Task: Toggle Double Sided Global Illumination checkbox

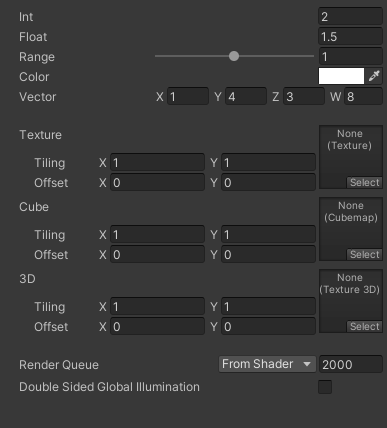Action: tap(325, 387)
